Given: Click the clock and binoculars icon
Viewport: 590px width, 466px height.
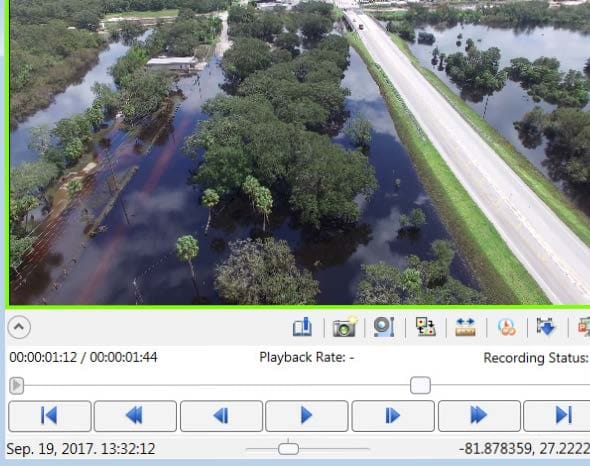Looking at the screenshot, I should tap(506, 327).
